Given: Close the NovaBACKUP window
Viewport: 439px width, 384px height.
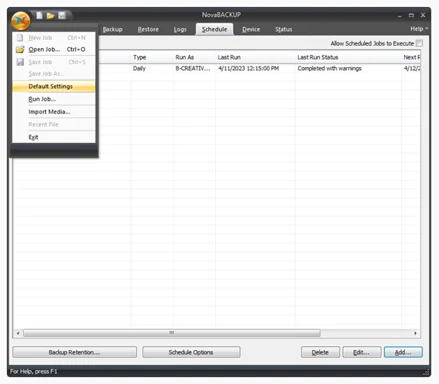Looking at the screenshot, I should (x=423, y=15).
